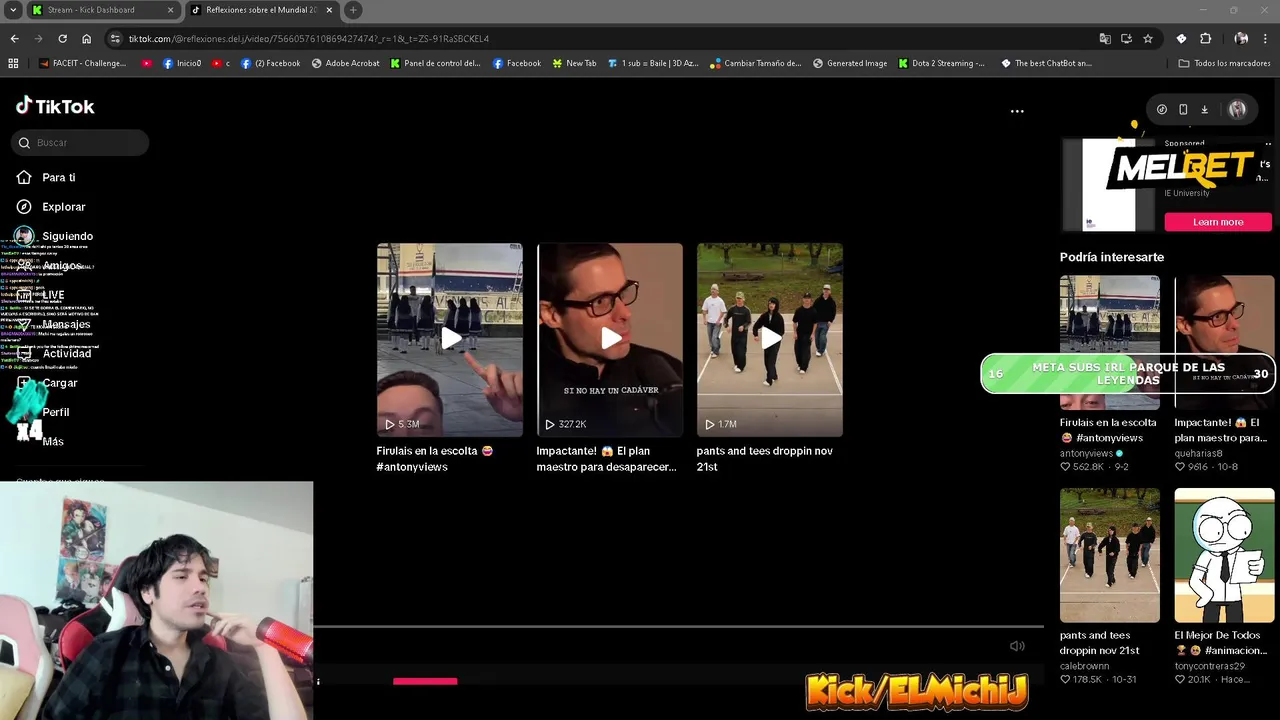Viewport: 1280px width, 720px height.
Task: Open the Generated Image bookmark
Action: 850,63
